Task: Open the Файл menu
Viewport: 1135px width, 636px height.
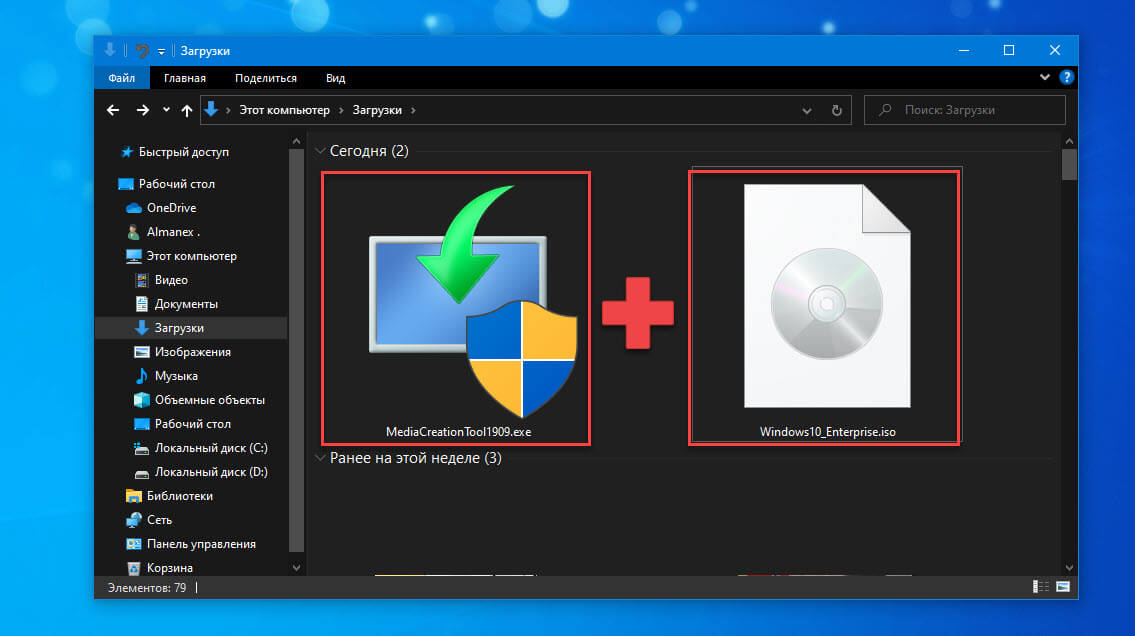Action: coord(122,78)
